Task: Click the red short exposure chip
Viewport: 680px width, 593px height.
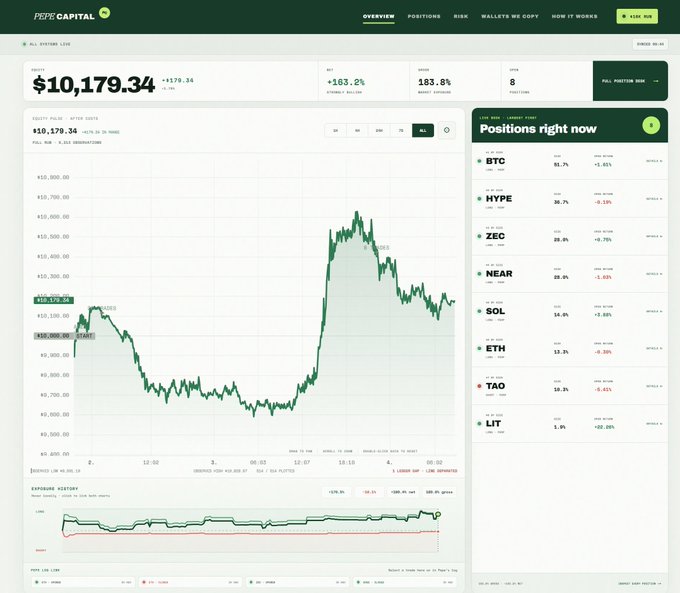Action: [x=370, y=492]
